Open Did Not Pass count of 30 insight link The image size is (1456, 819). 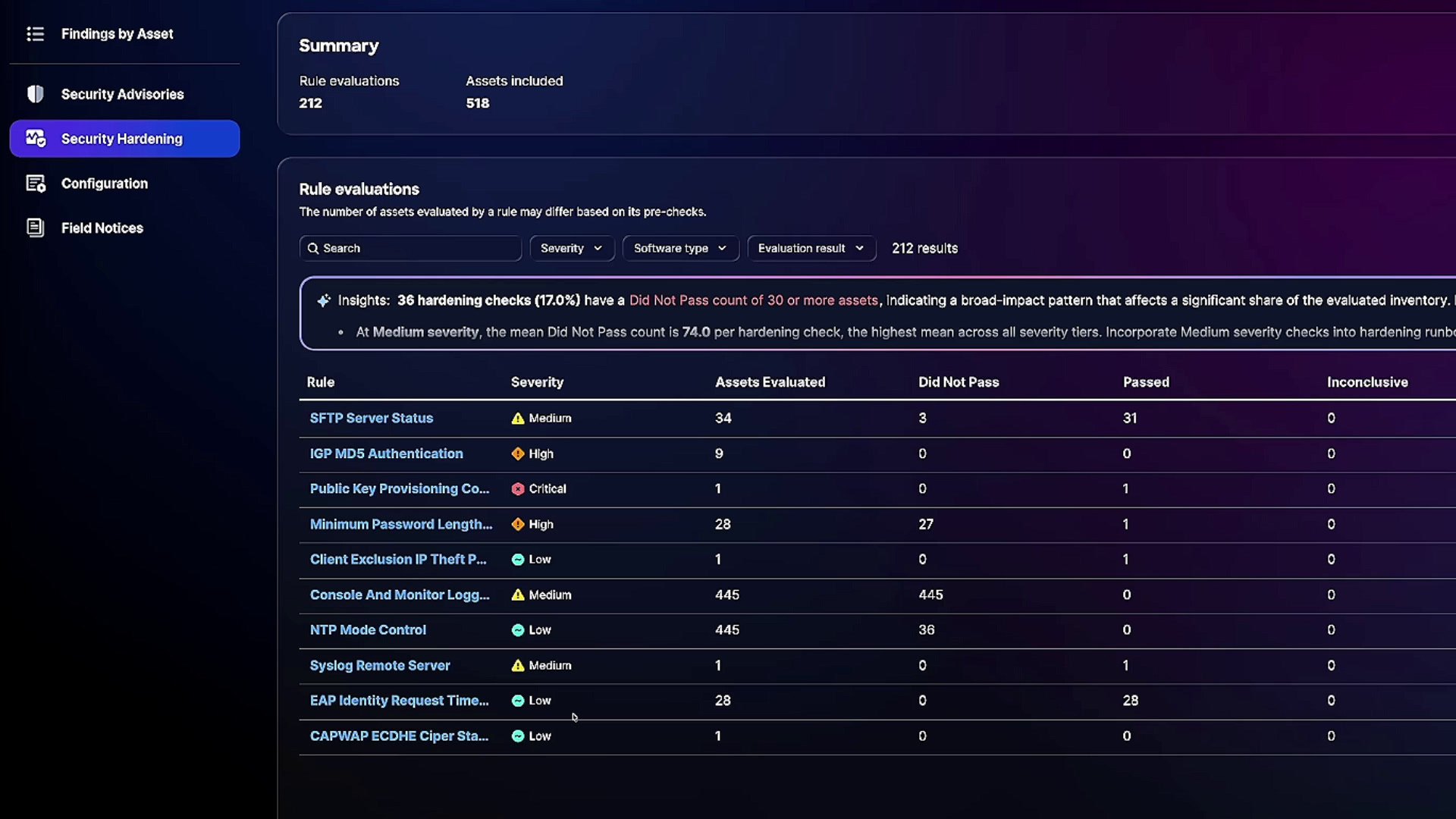[x=753, y=300]
